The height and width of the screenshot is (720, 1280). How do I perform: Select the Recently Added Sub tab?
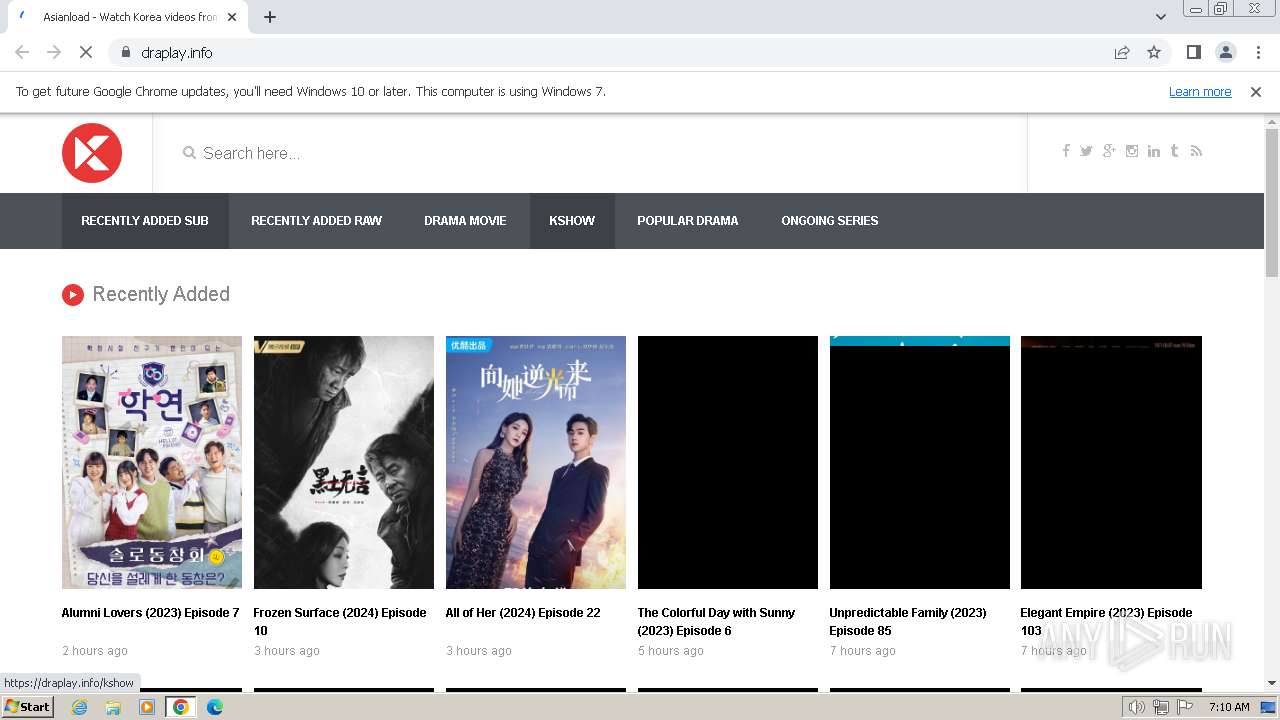145,221
